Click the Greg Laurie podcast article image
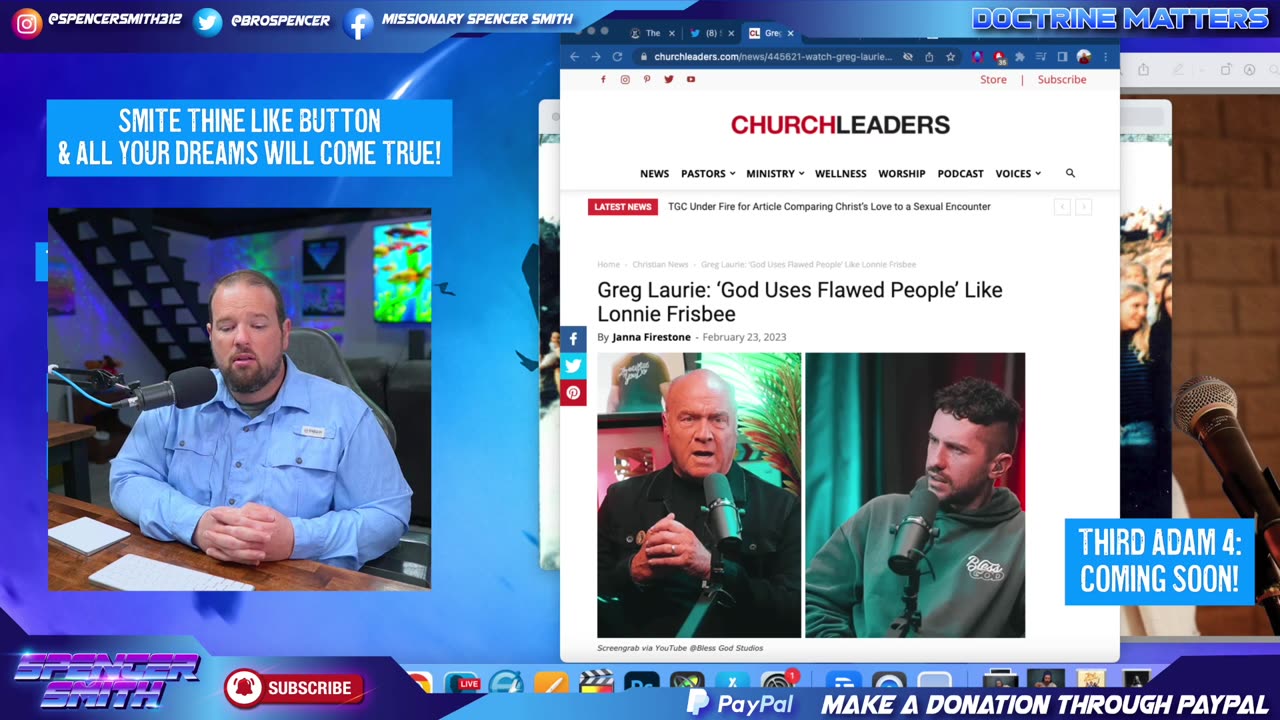The width and height of the screenshot is (1280, 720). 811,495
